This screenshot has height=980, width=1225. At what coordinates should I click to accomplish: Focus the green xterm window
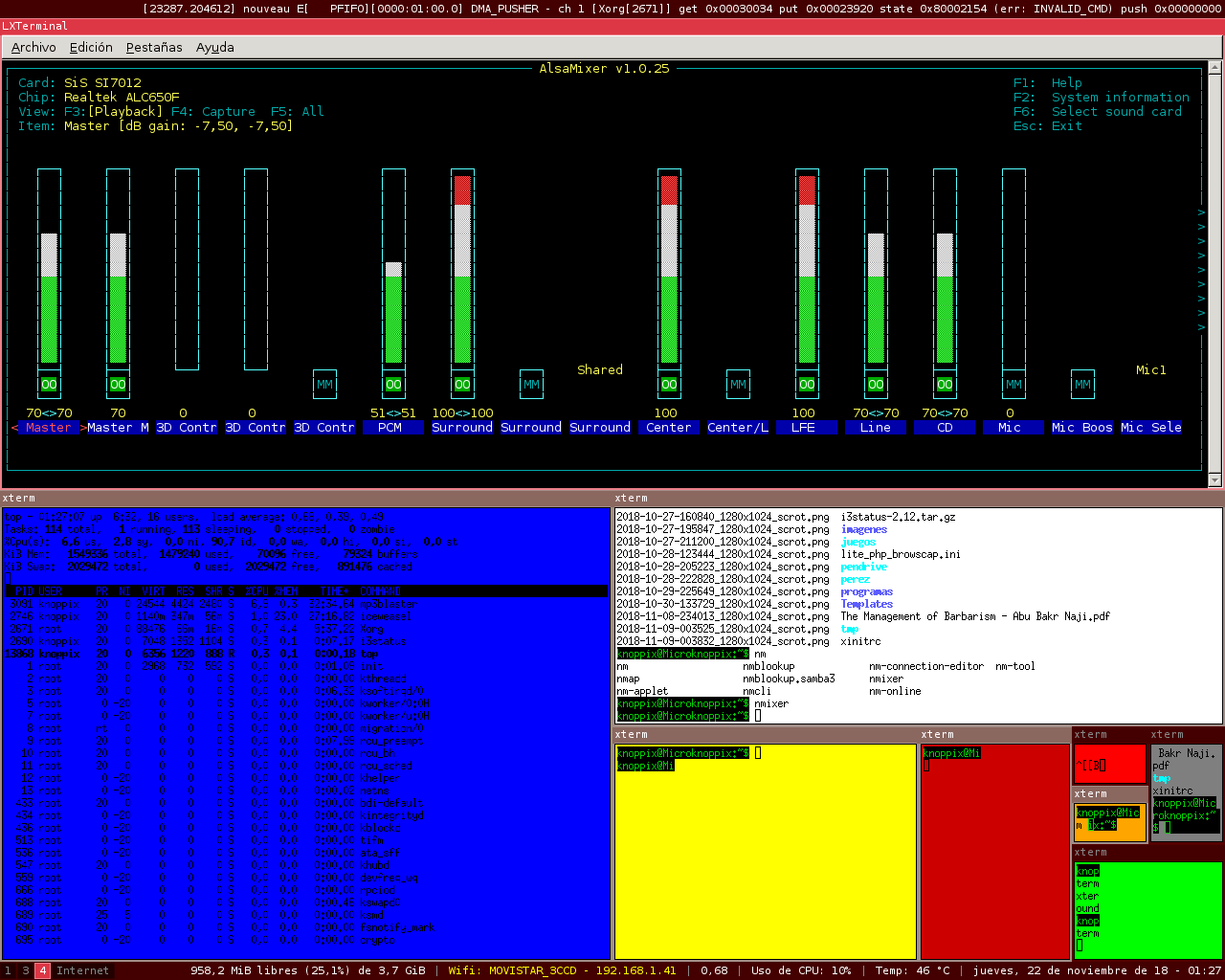(1148, 909)
